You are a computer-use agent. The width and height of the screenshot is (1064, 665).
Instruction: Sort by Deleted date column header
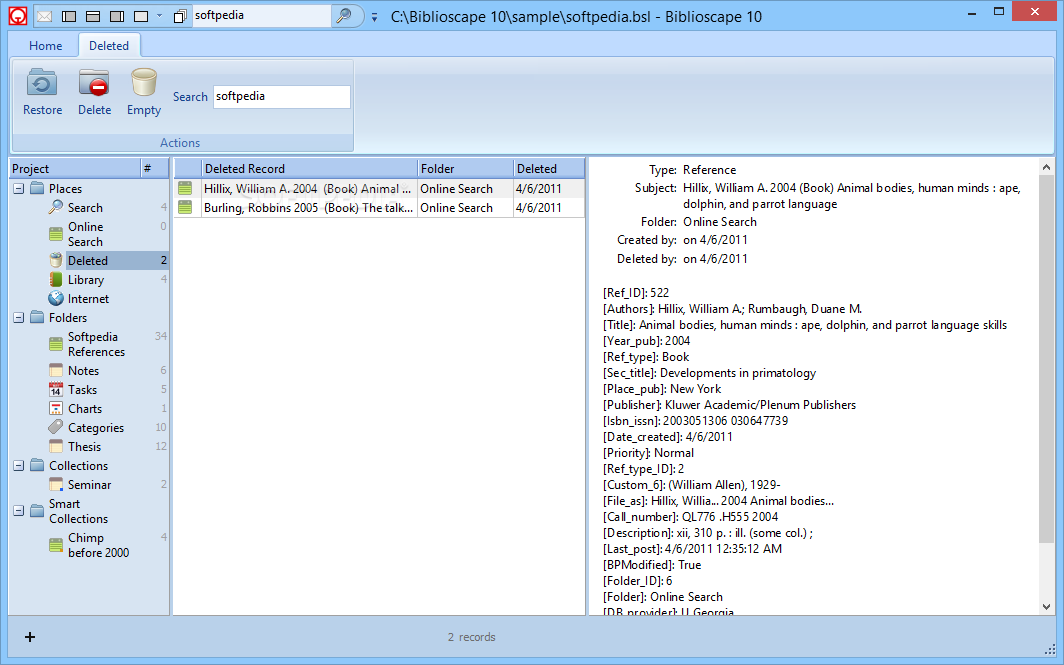548,168
